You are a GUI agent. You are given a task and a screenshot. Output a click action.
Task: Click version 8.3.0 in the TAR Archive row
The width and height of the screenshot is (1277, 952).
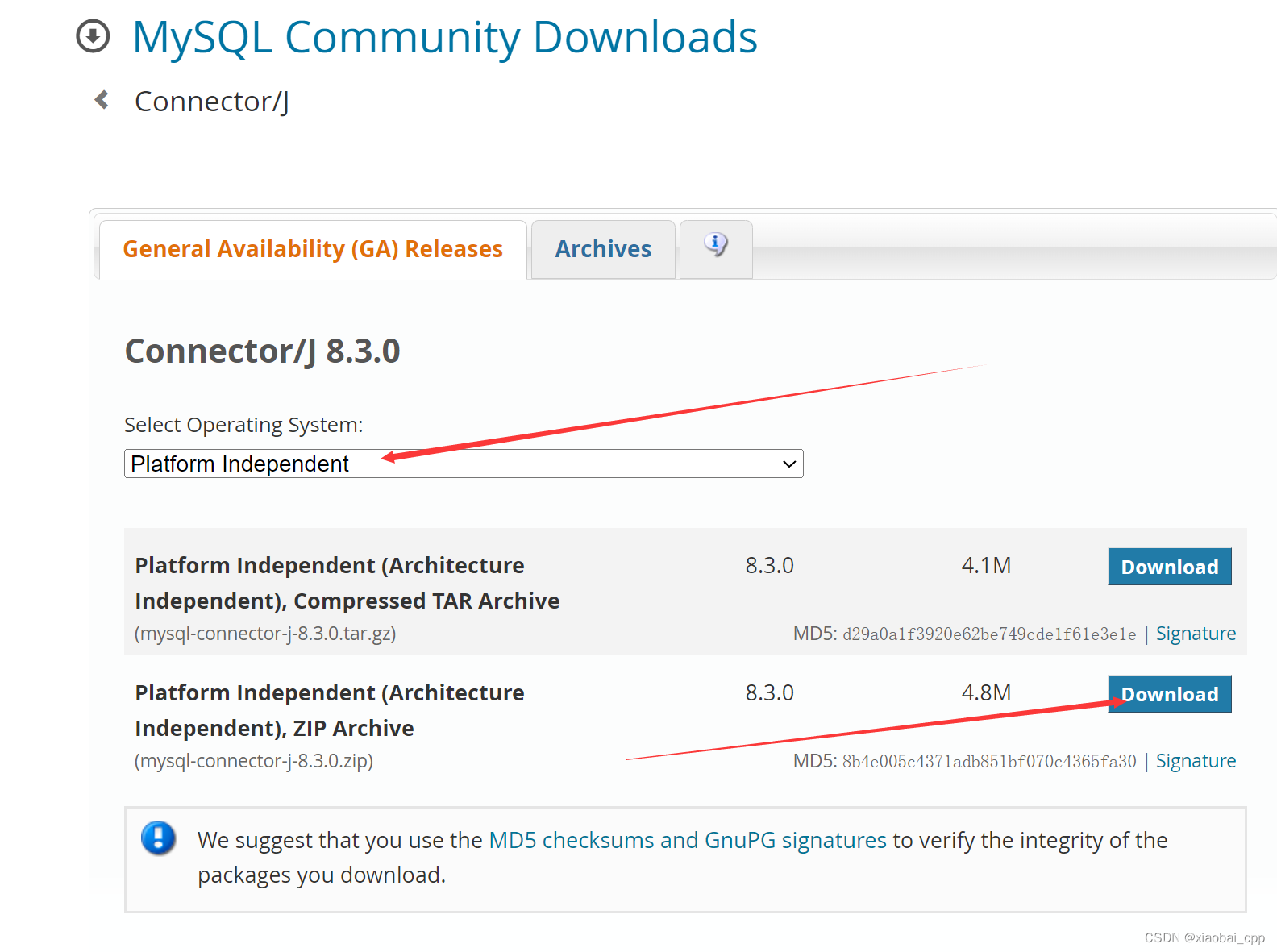[769, 566]
